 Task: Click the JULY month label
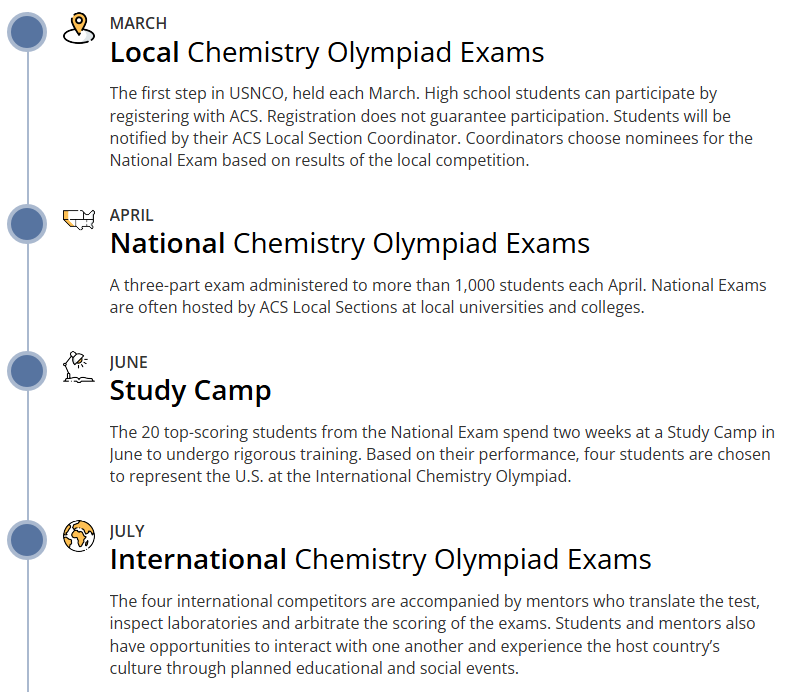pyautogui.click(x=127, y=531)
